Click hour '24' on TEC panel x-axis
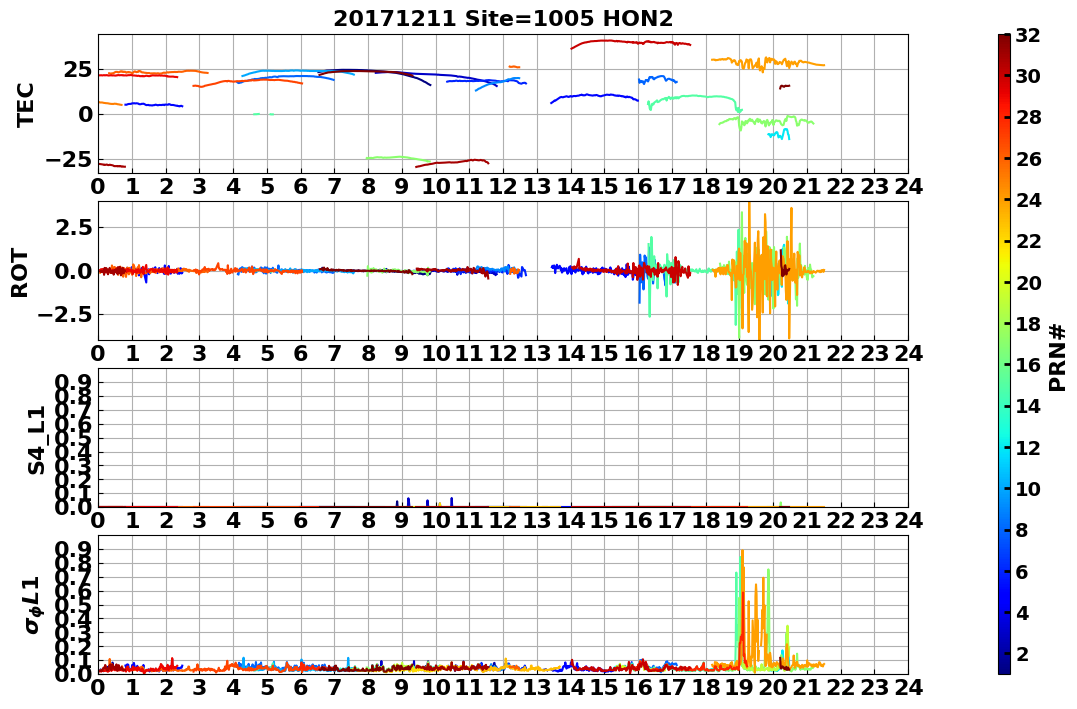Viewport: 1077px width, 709px height. pos(908,186)
